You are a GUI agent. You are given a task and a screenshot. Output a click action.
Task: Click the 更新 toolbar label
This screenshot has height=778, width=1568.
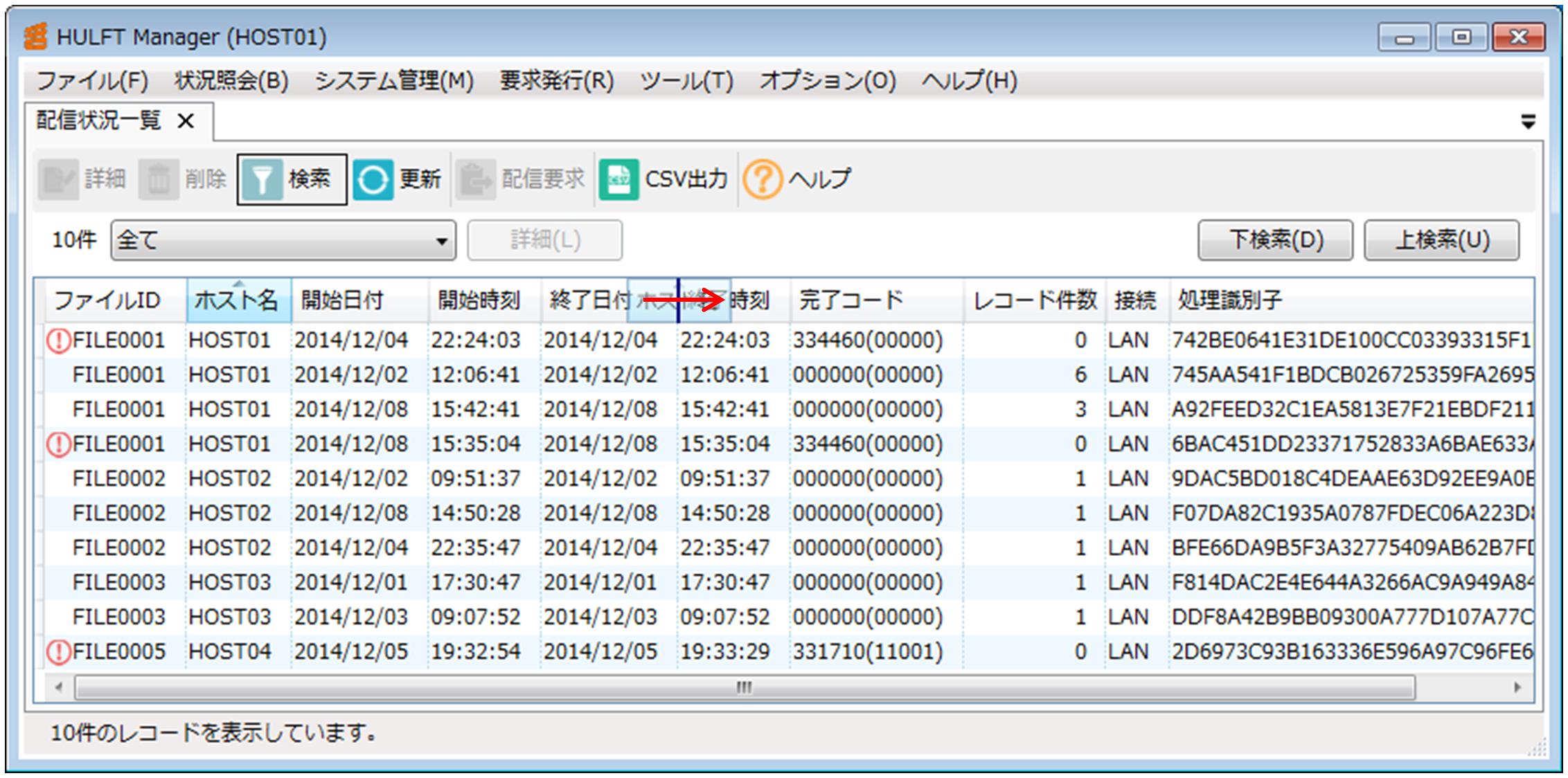pyautogui.click(x=420, y=180)
